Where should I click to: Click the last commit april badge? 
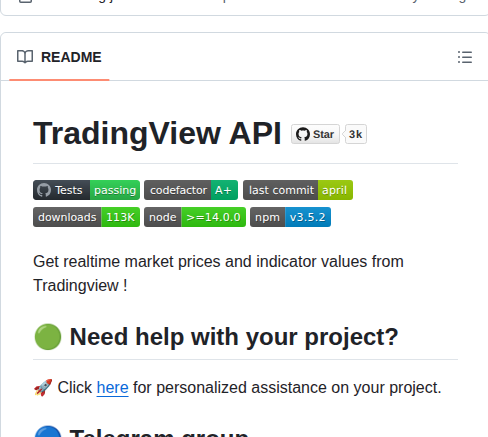click(x=298, y=190)
